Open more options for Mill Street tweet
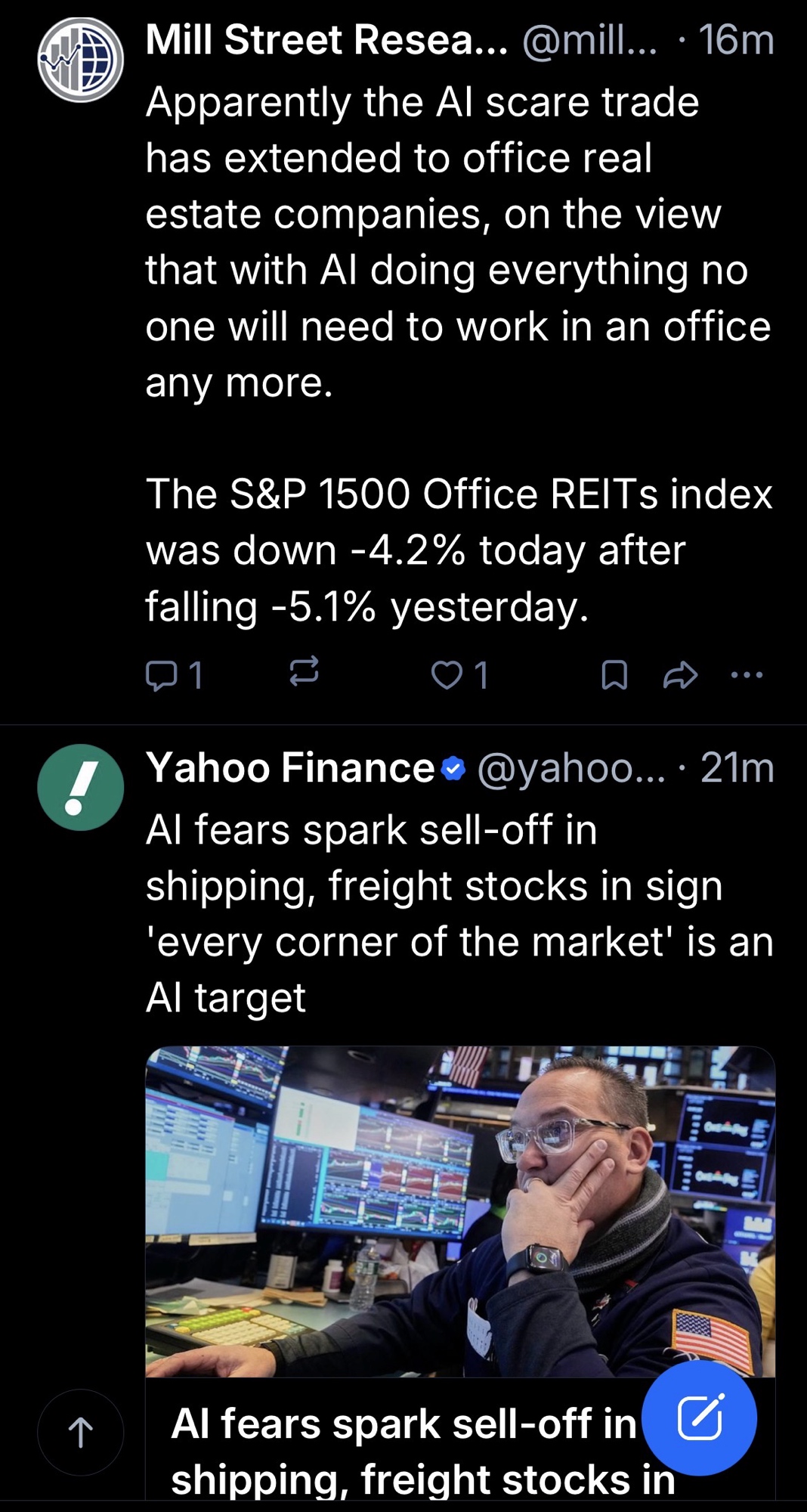Viewport: 807px width, 1512px height. [x=747, y=674]
